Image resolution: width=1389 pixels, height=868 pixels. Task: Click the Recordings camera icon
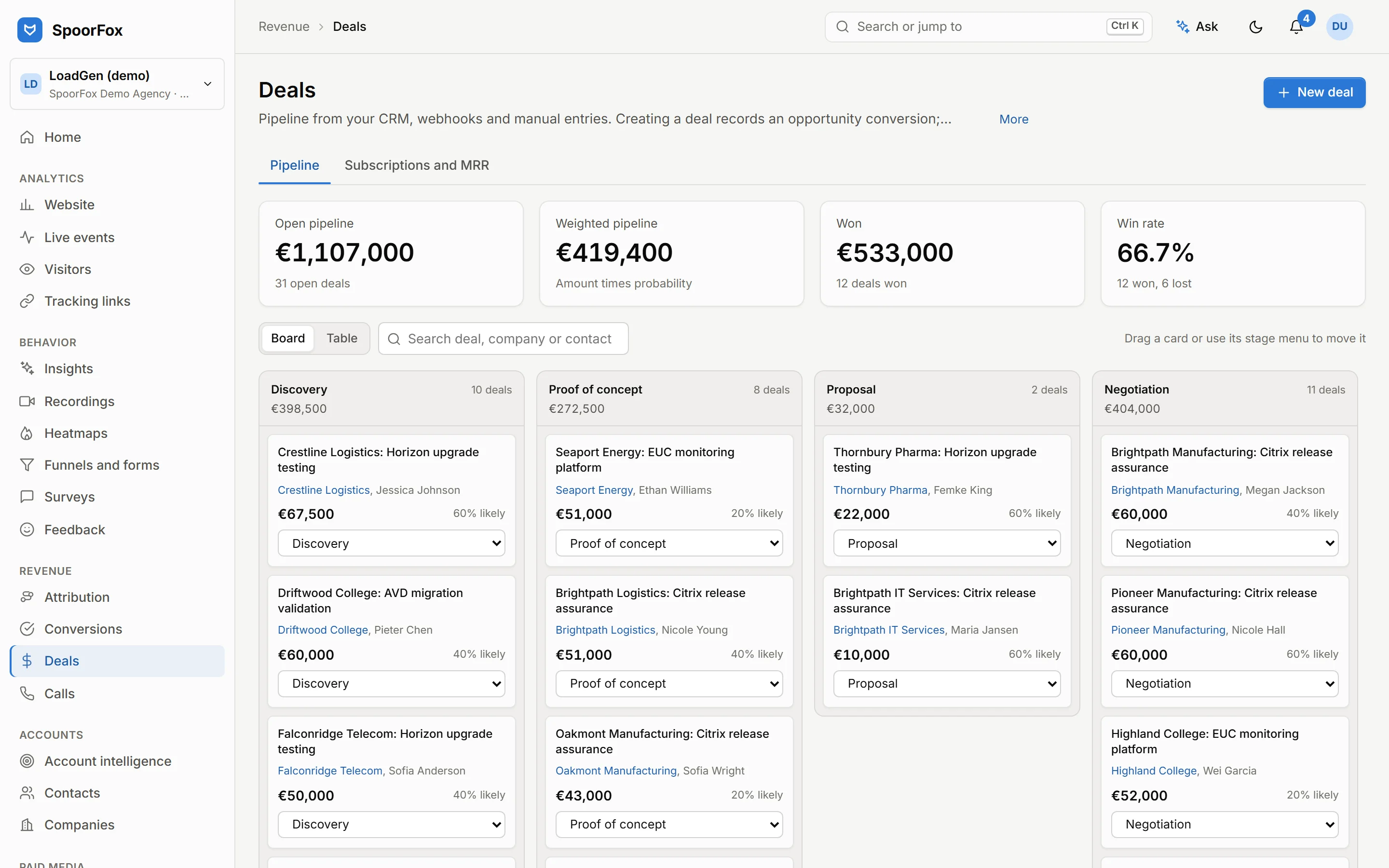[x=27, y=401]
